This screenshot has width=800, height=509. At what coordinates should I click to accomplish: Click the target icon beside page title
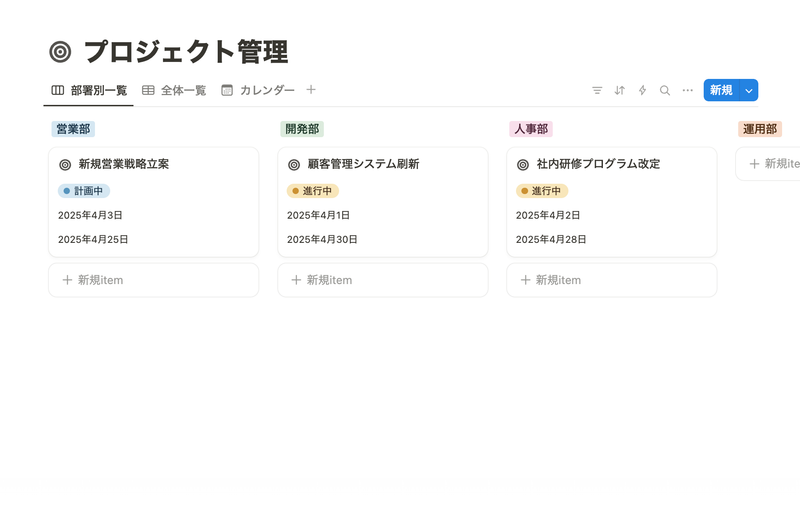pos(61,52)
